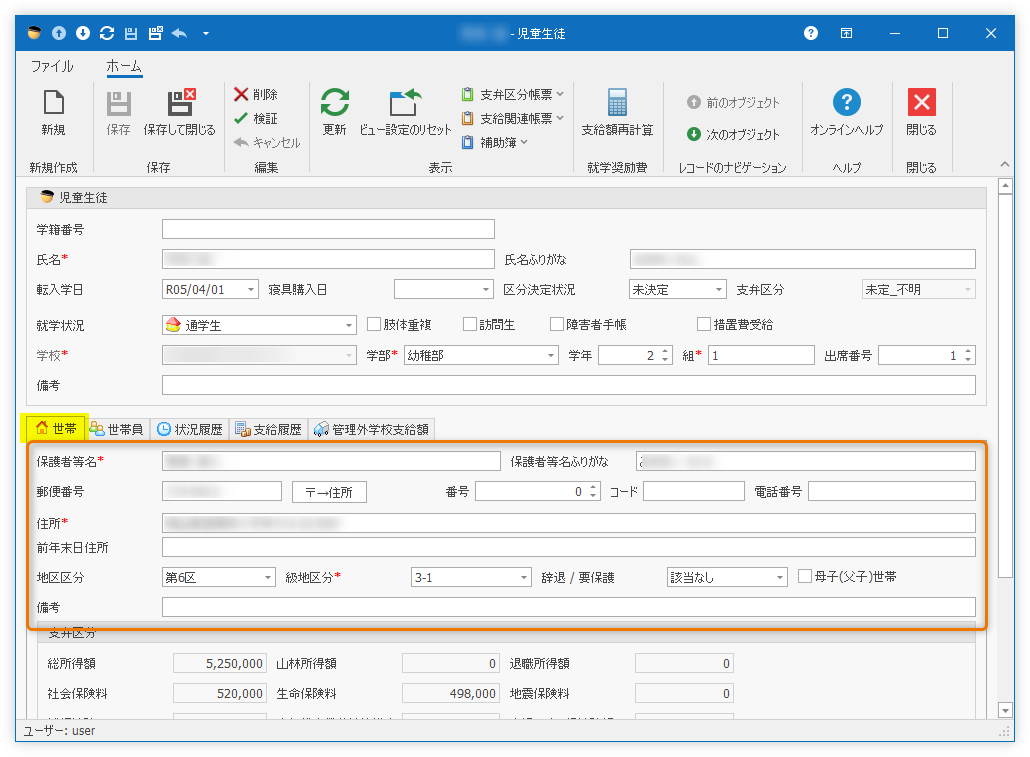Click 保存して閉じる in ribbon
This screenshot has height=757, width=1030.
pyautogui.click(x=179, y=112)
